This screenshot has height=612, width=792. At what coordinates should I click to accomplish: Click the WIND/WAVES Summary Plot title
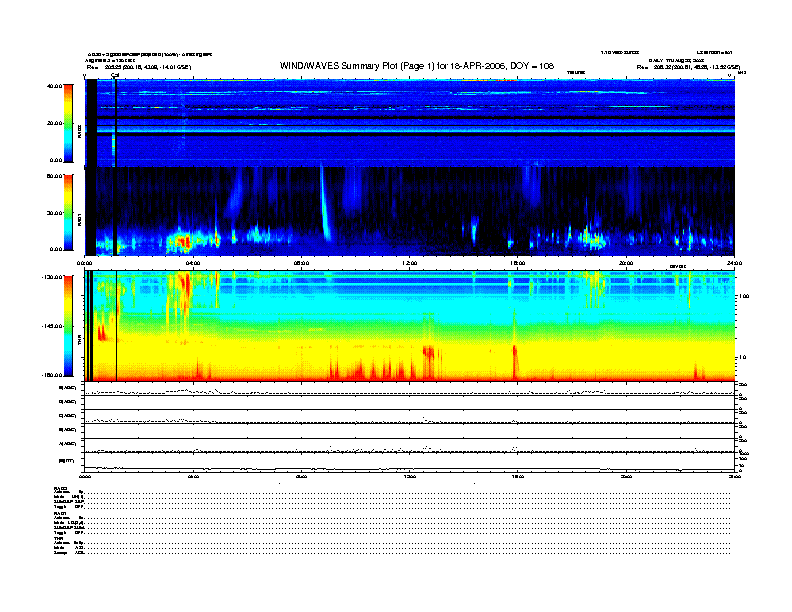[x=417, y=66]
